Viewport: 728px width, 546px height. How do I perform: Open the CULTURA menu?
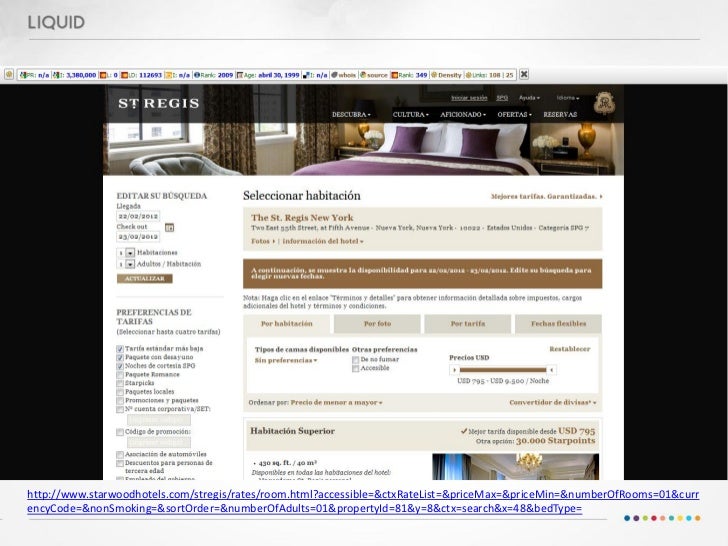[x=410, y=115]
